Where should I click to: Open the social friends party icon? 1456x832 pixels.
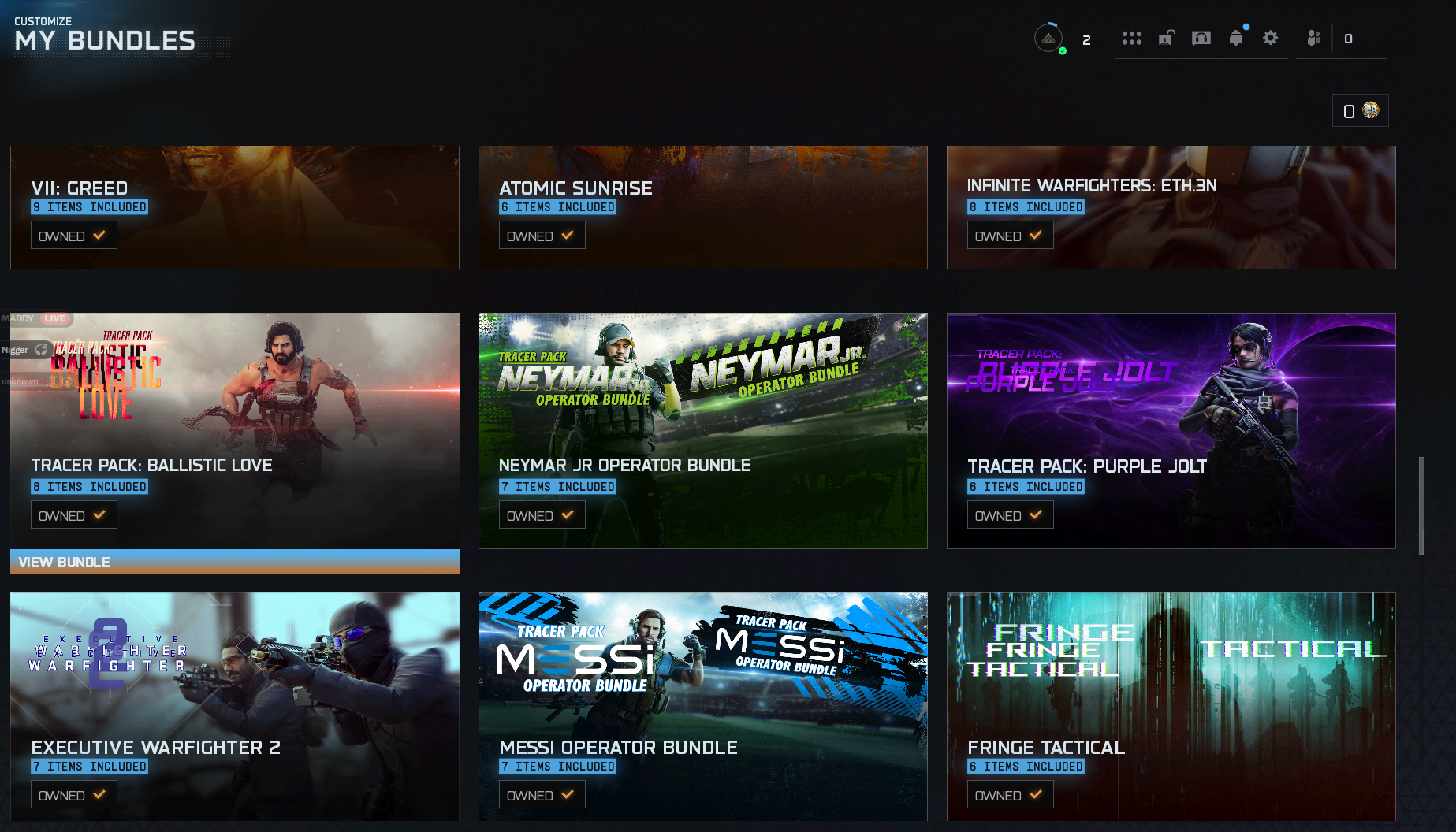(x=1313, y=38)
